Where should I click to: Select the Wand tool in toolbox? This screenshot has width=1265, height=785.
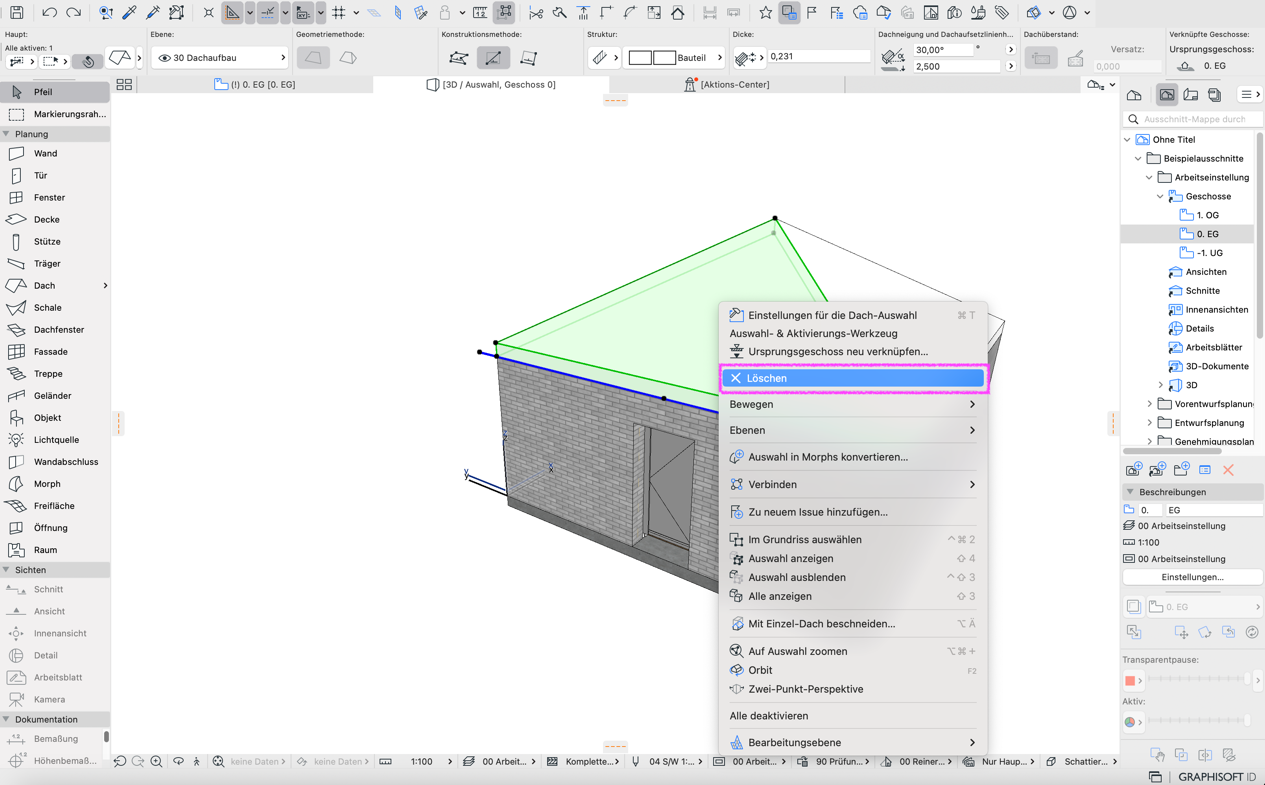55,154
